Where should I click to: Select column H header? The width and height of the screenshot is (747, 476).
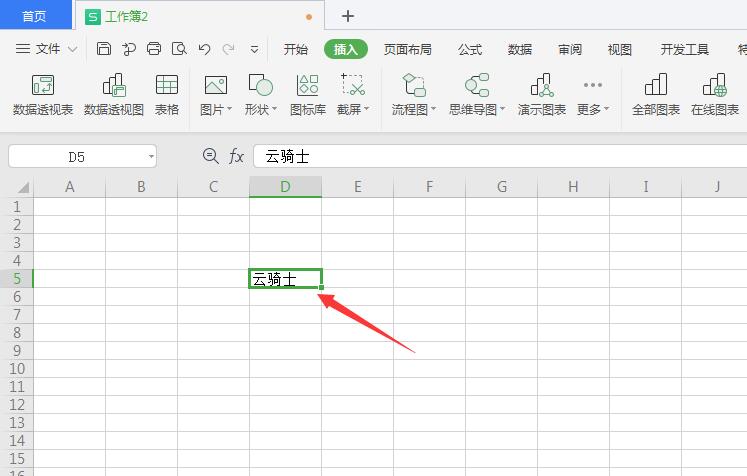(x=574, y=186)
